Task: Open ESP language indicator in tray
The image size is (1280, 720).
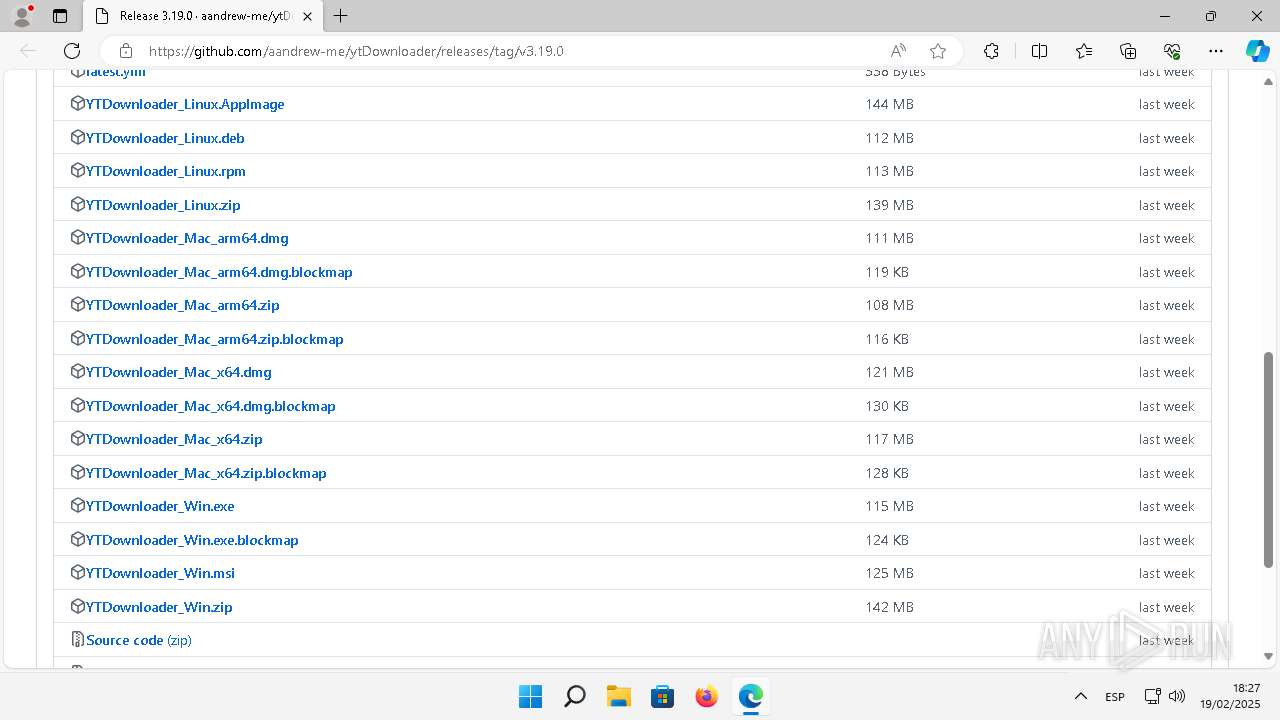Action: click(1115, 696)
